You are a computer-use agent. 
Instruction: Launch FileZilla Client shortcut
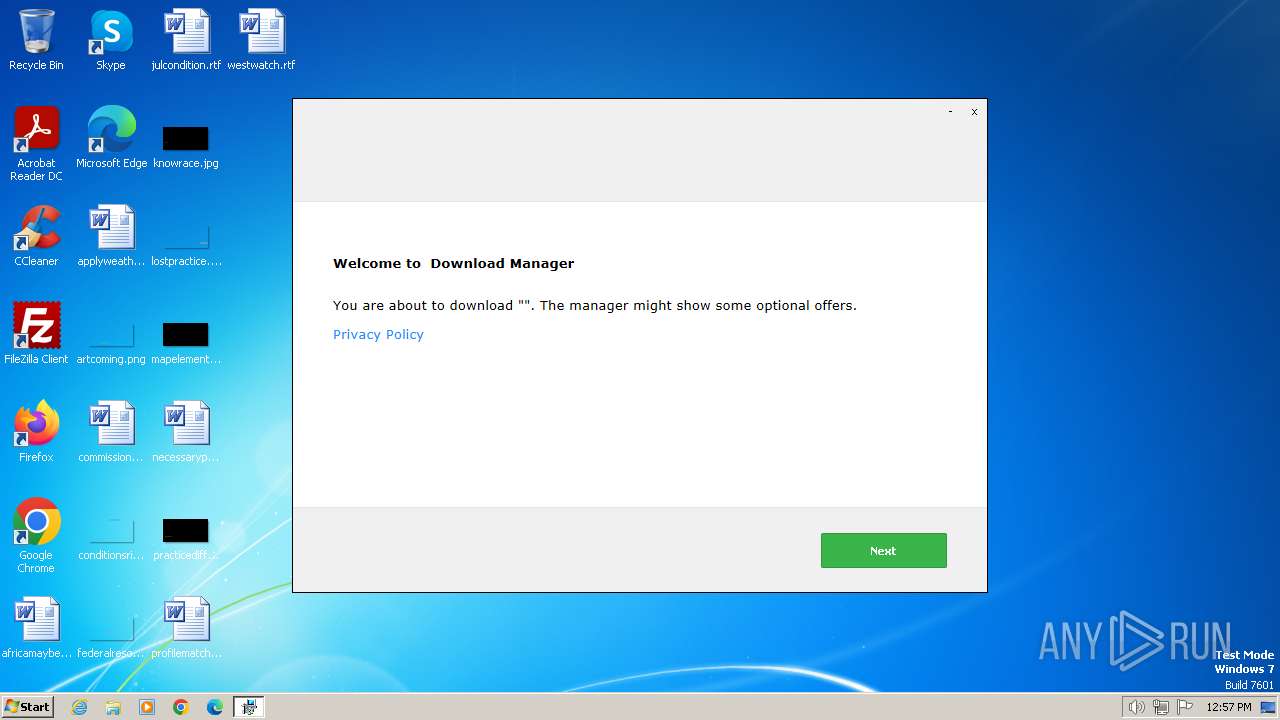(36, 334)
